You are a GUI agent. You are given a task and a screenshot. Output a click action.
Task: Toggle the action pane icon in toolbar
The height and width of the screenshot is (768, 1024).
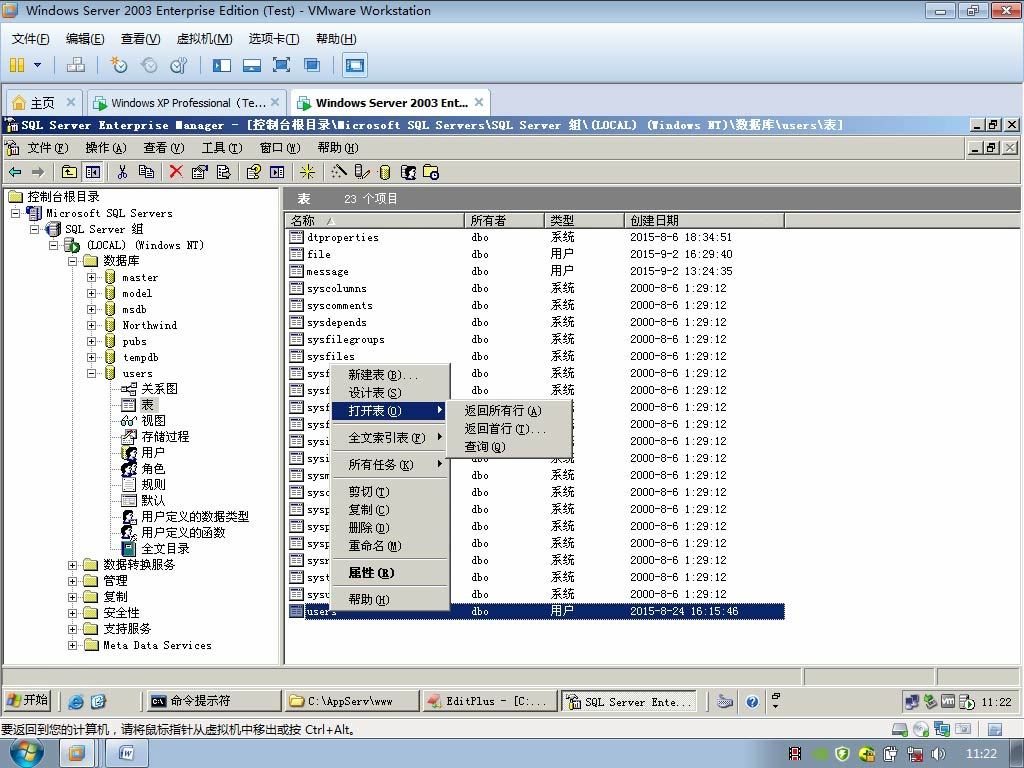click(x=278, y=172)
